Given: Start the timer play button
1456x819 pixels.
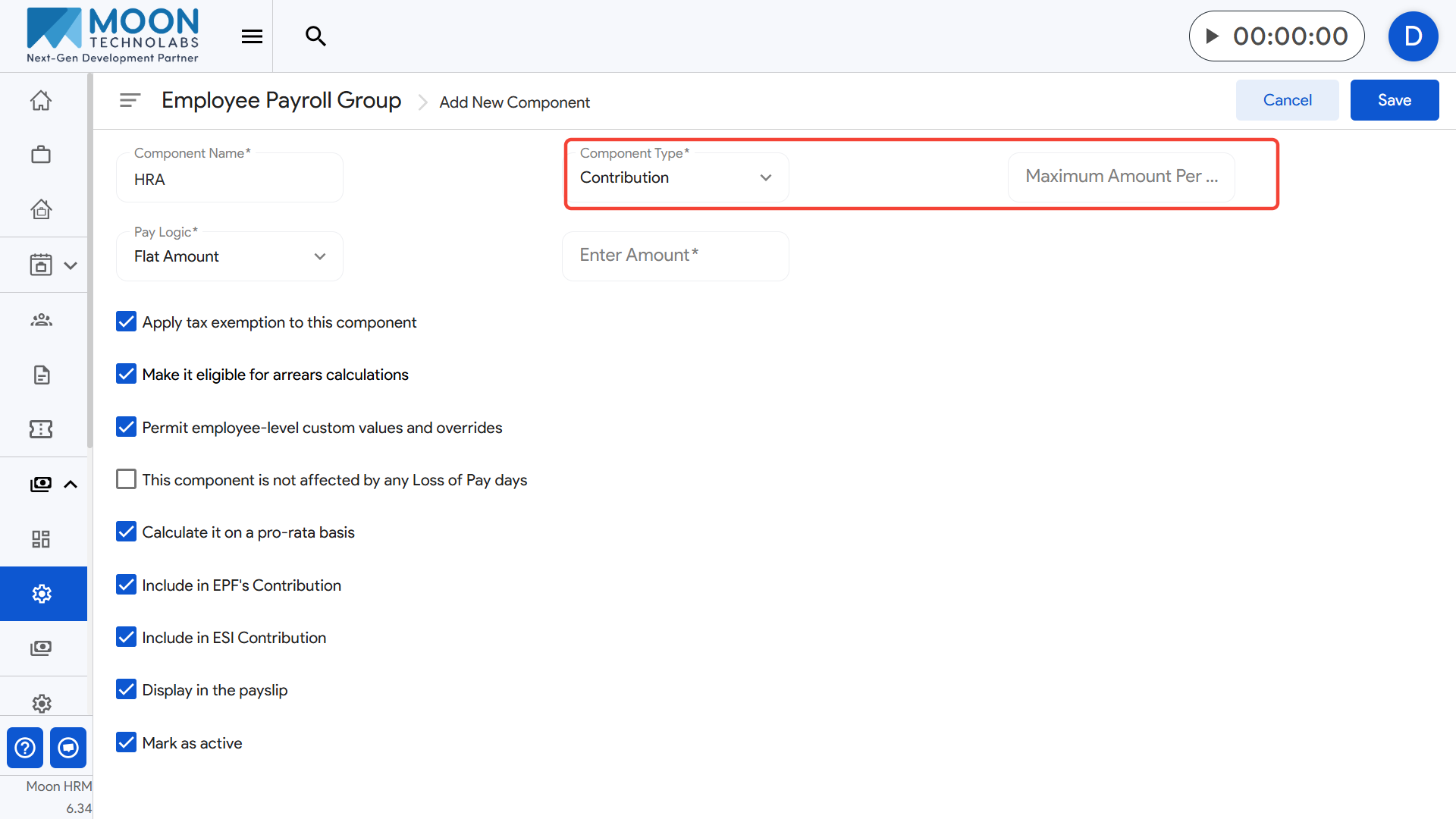Looking at the screenshot, I should coord(1212,36).
